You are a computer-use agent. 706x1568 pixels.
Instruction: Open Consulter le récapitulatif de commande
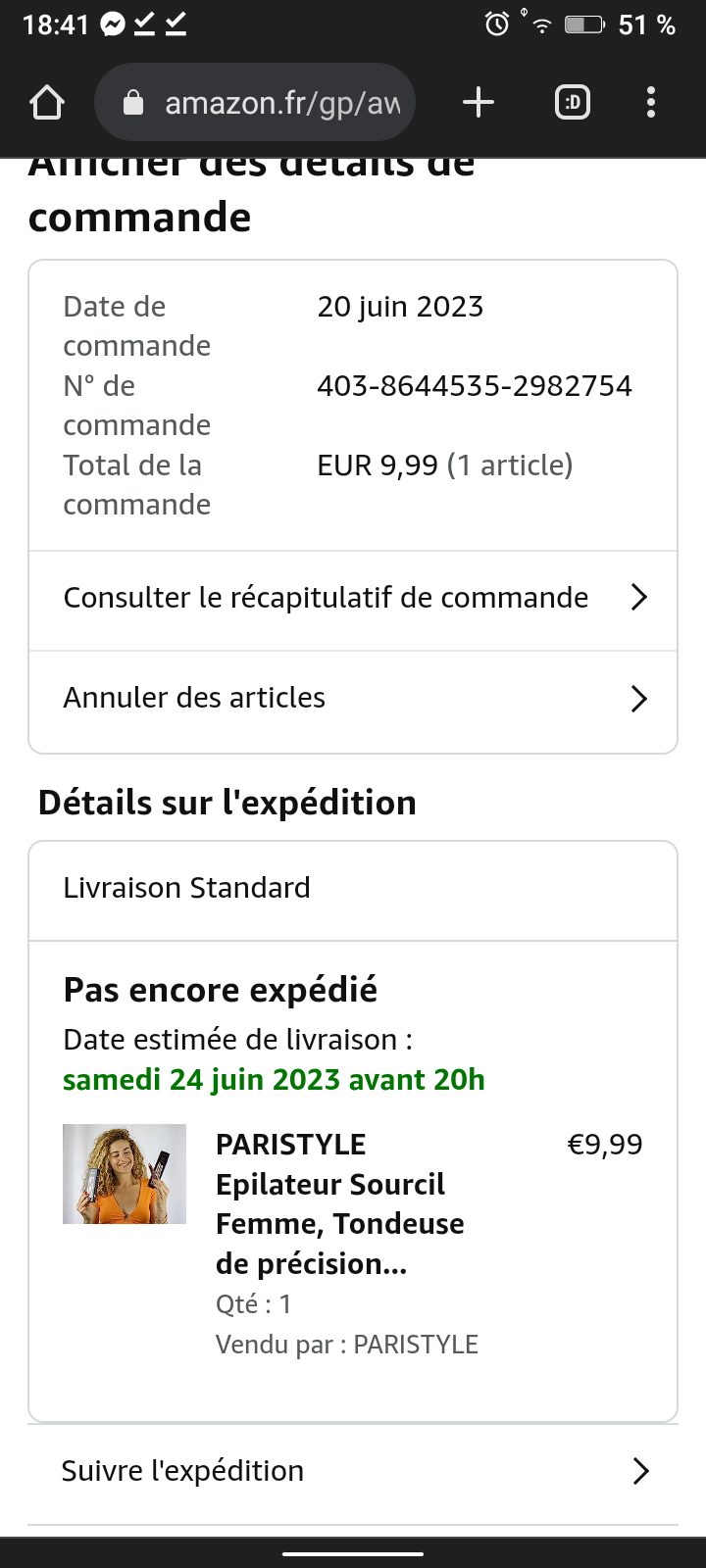coord(326,598)
